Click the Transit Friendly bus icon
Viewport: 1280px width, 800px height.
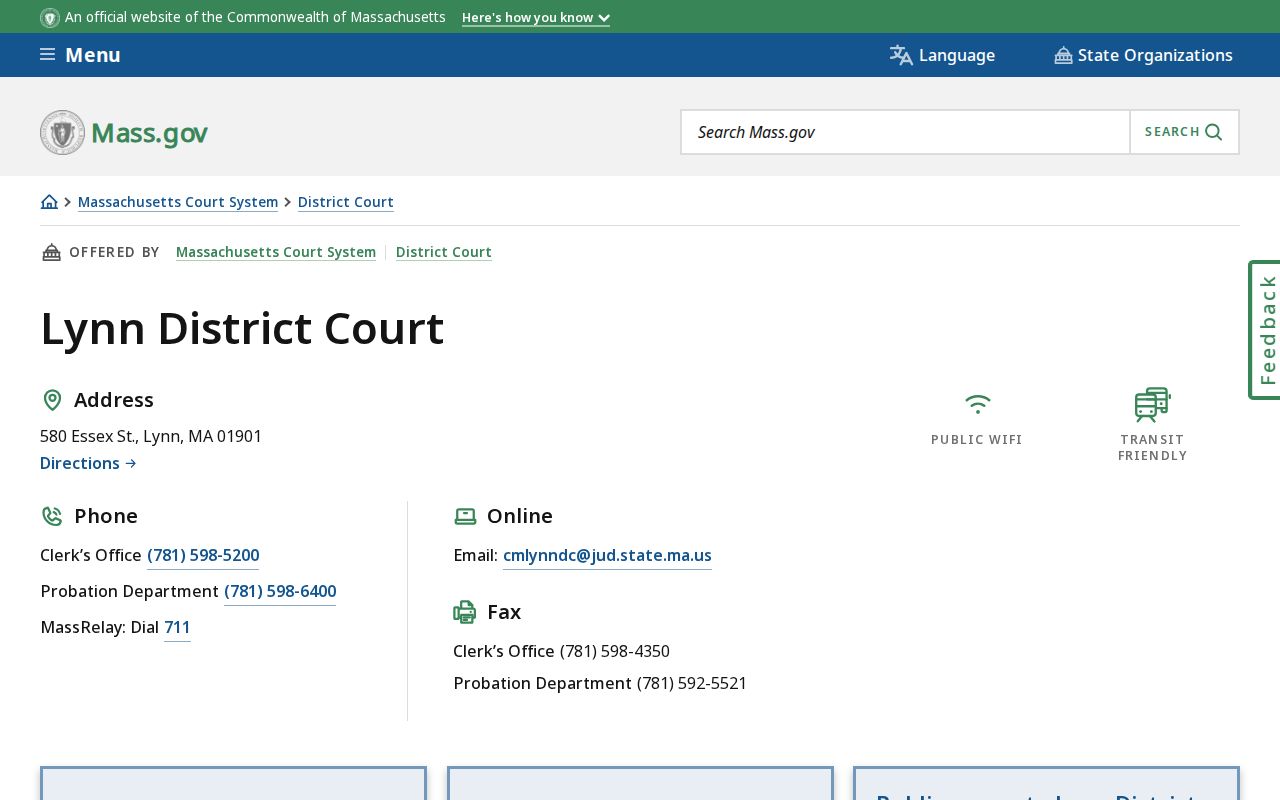1152,405
